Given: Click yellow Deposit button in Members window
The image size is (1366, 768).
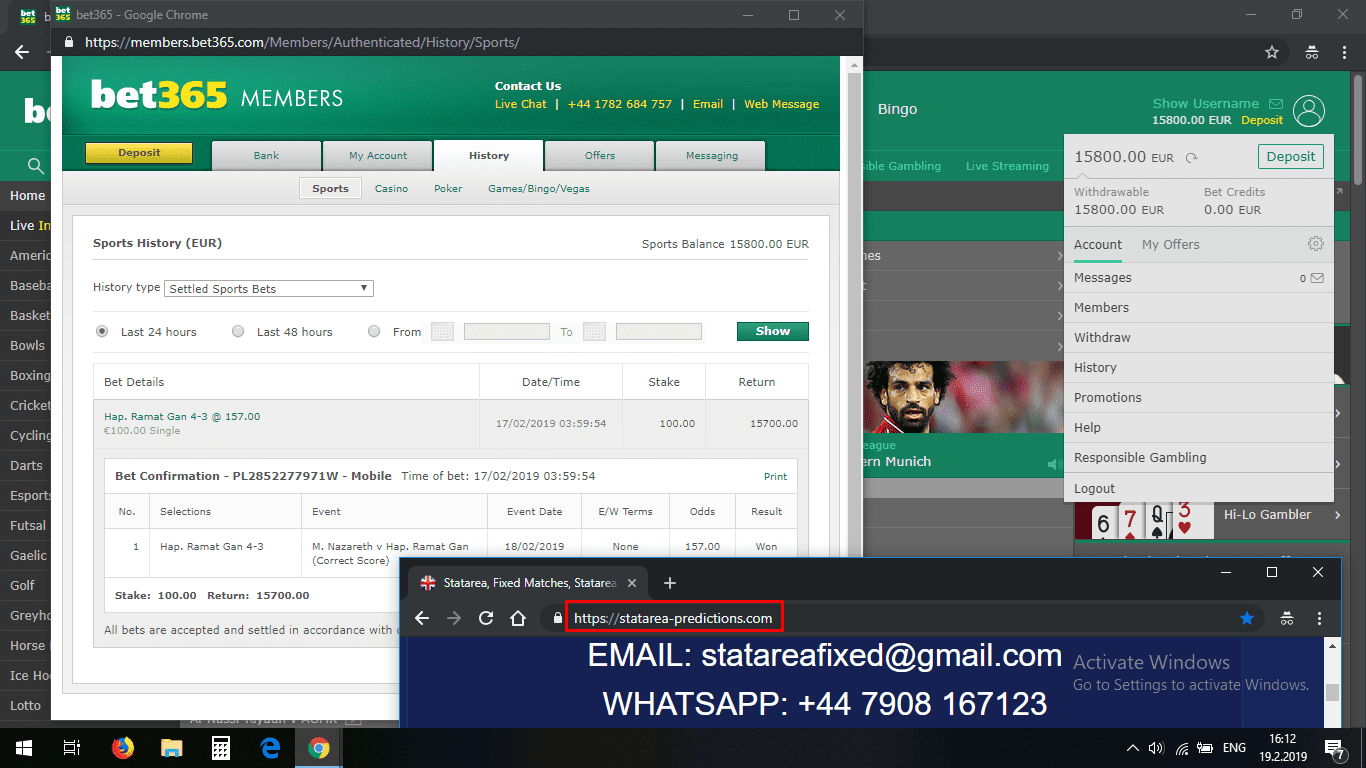Looking at the screenshot, I should click(139, 153).
